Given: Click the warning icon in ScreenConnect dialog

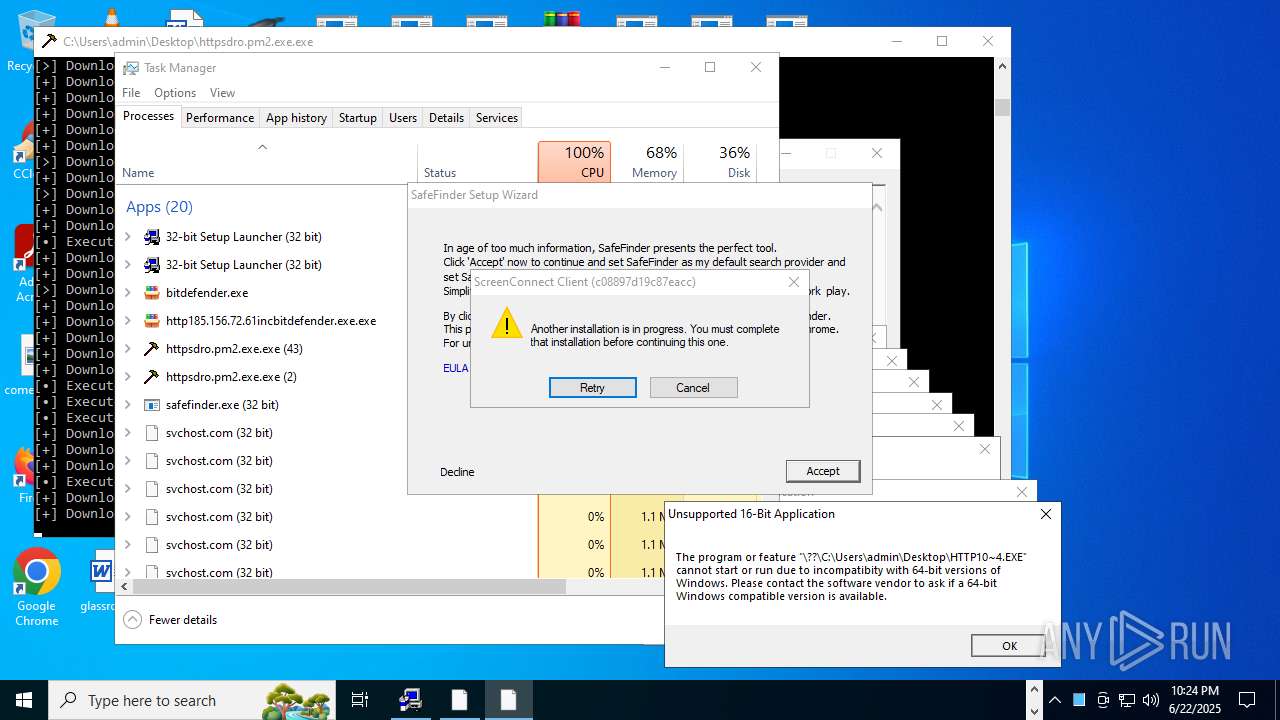Looking at the screenshot, I should click(507, 323).
